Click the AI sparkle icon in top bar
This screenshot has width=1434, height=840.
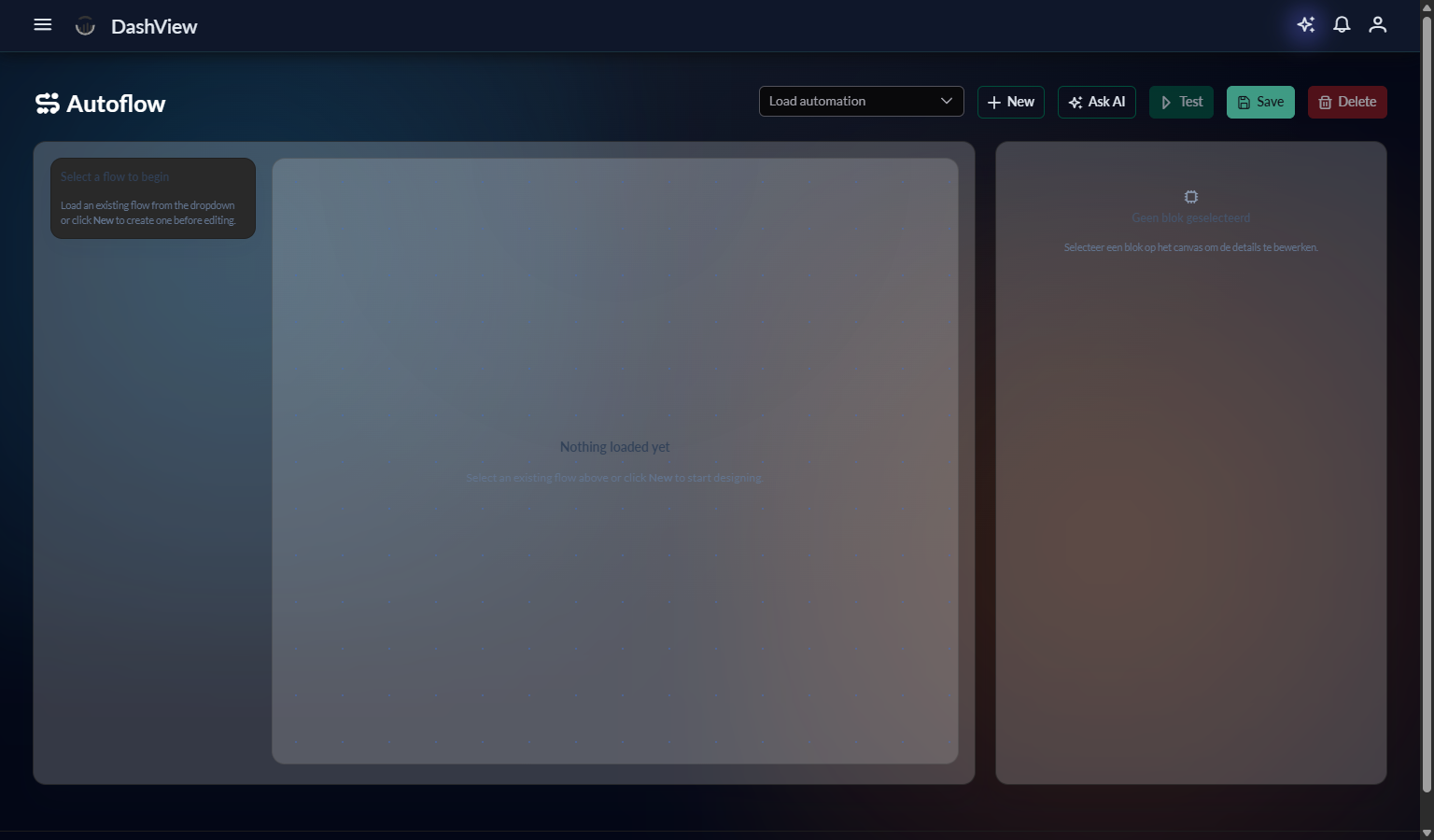coord(1305,24)
